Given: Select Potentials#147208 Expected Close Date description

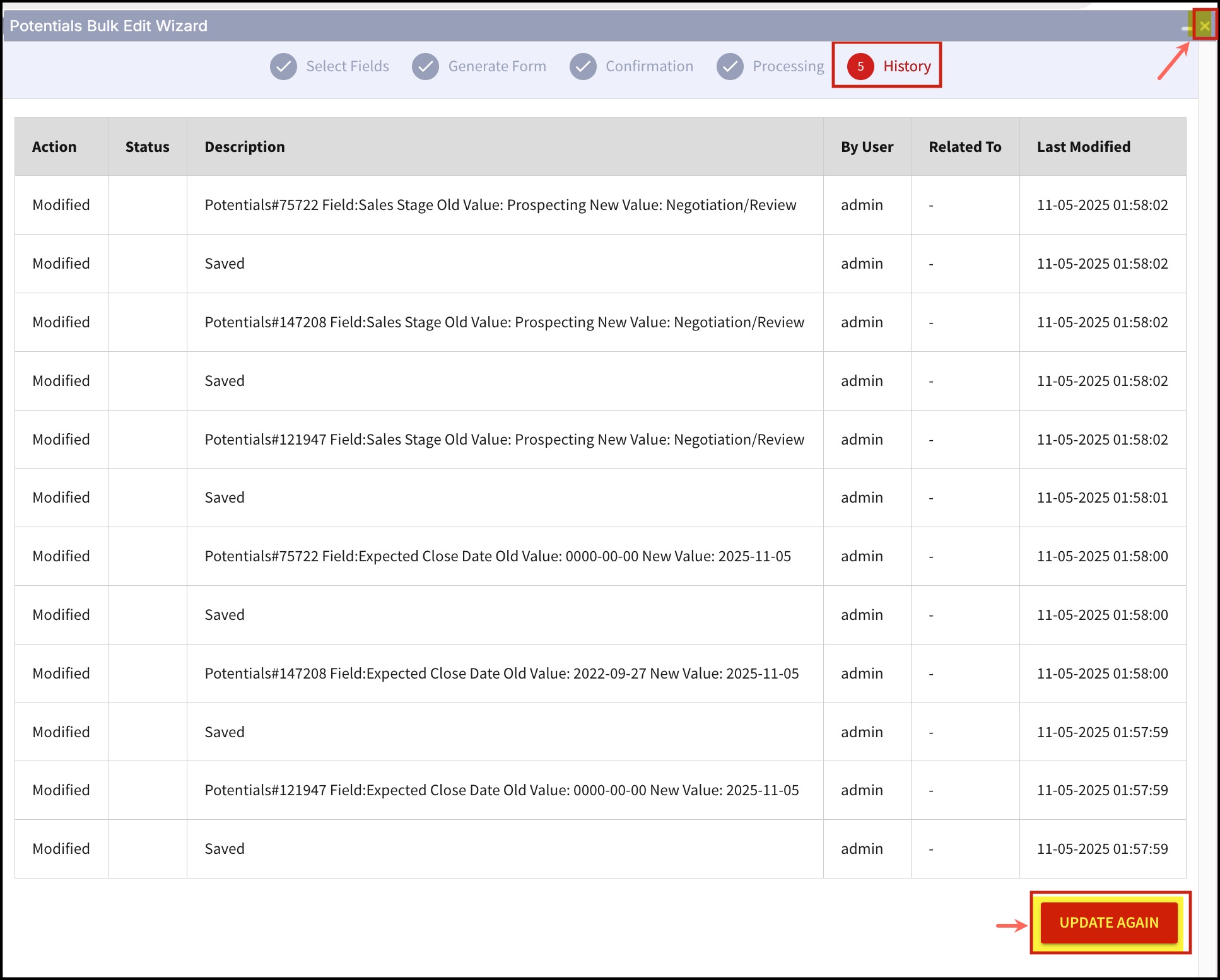Looking at the screenshot, I should pyautogui.click(x=501, y=674).
